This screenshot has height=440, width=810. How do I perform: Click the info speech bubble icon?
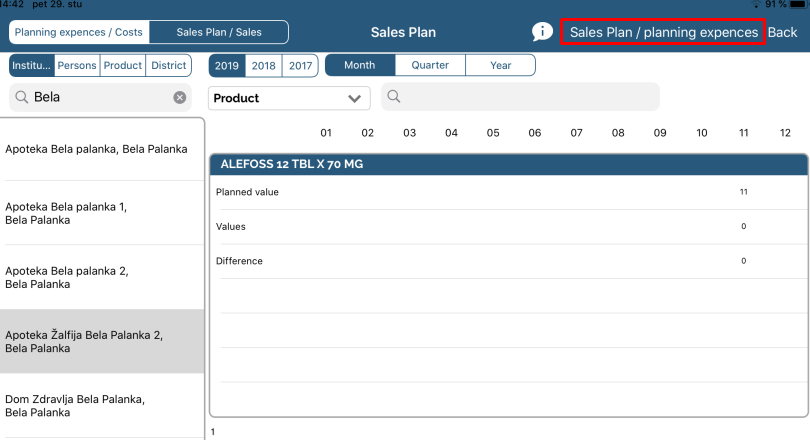pos(542,32)
